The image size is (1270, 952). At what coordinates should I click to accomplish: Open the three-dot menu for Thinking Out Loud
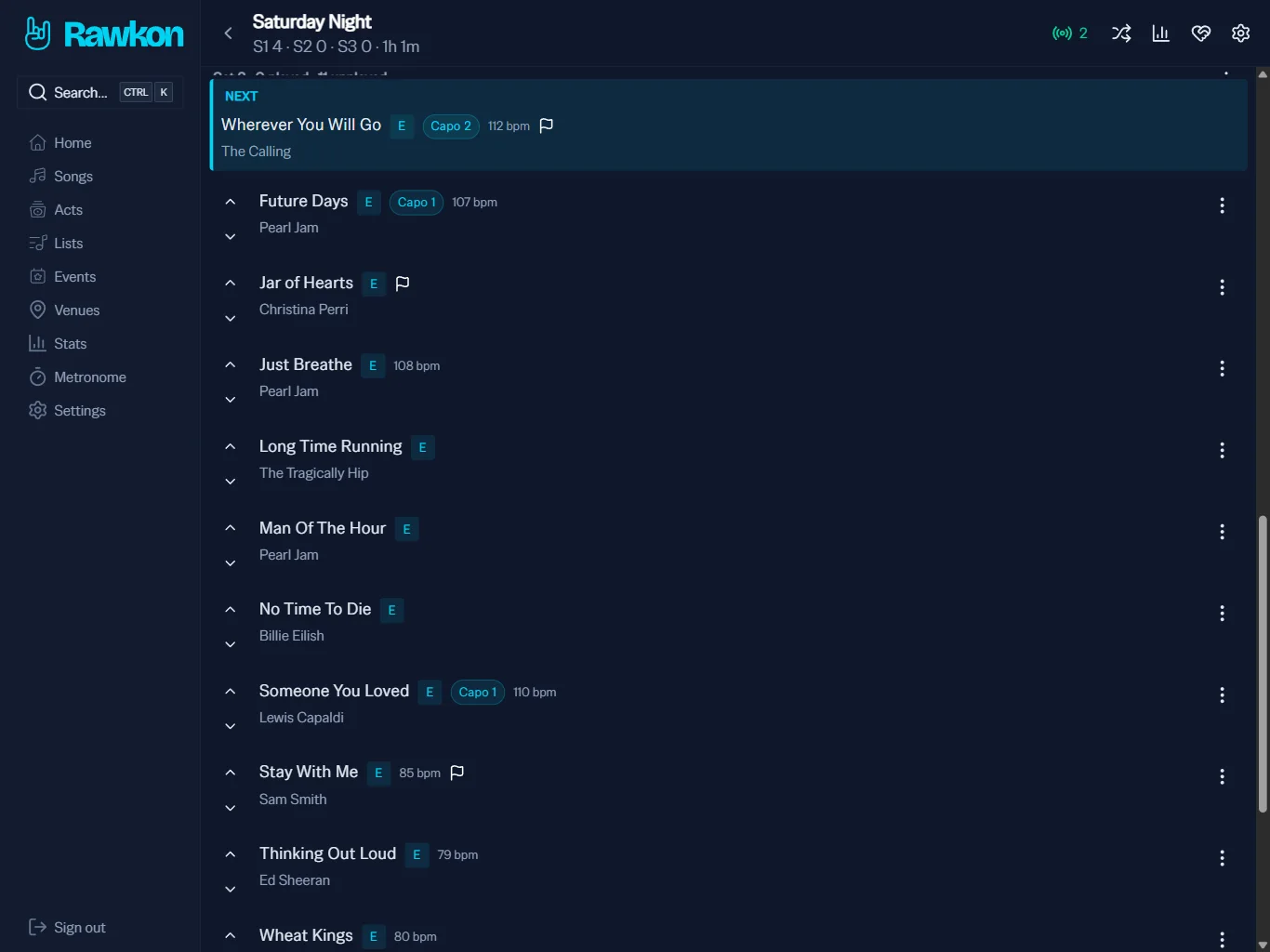click(1222, 857)
